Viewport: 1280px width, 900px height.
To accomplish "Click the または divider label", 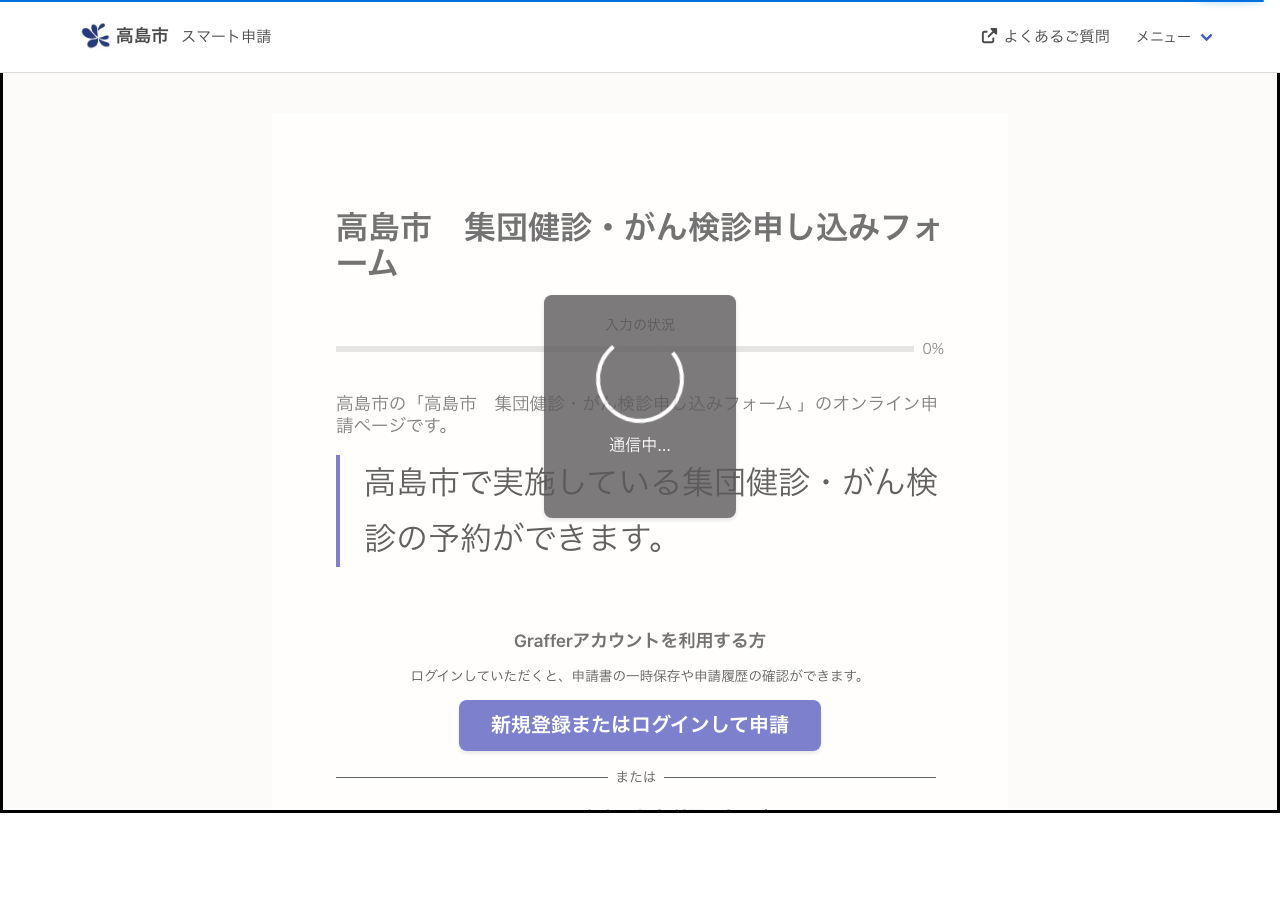I will [636, 777].
